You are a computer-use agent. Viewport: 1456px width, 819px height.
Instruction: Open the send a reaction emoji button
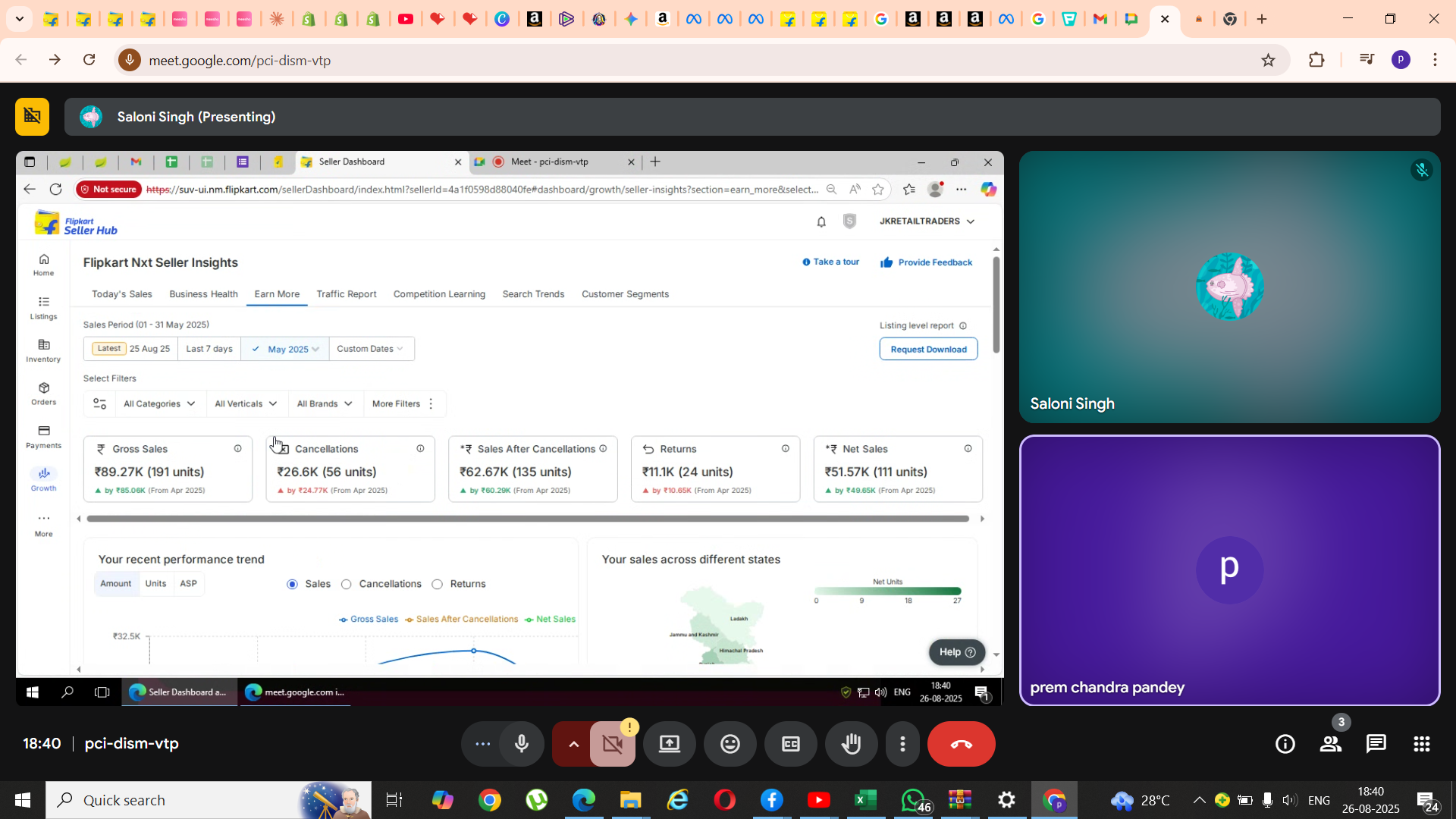[x=730, y=744]
